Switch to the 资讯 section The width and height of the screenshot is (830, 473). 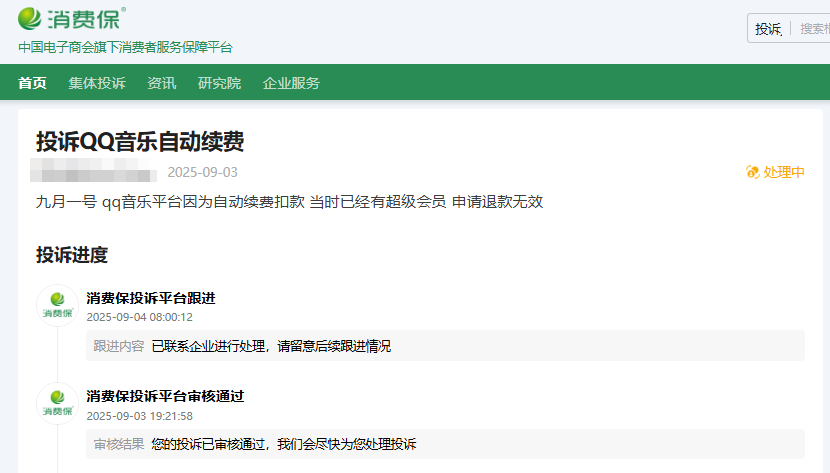pos(161,83)
